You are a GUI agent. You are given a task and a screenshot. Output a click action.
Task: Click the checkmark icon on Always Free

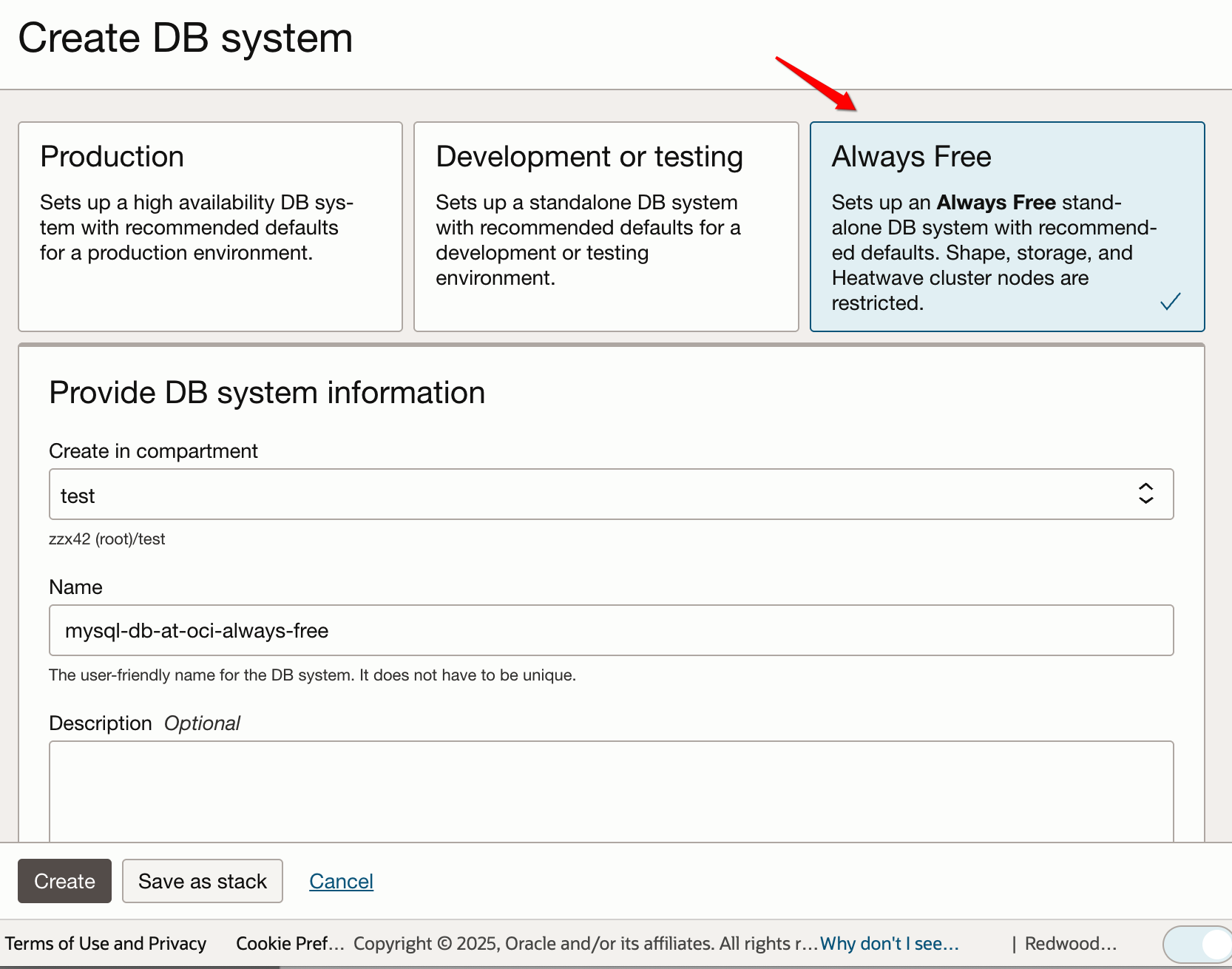pos(1170,302)
